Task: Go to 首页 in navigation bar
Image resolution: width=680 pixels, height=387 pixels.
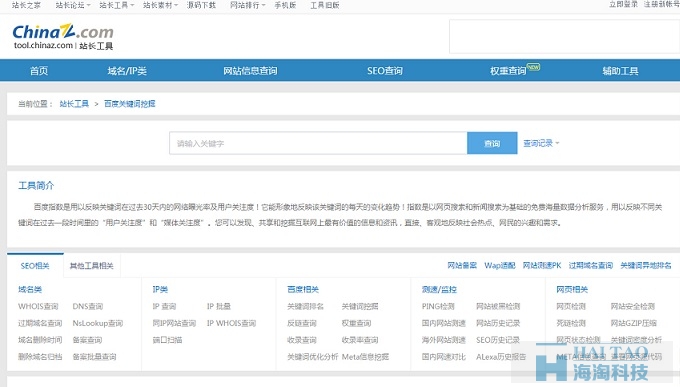Action: 39,71
